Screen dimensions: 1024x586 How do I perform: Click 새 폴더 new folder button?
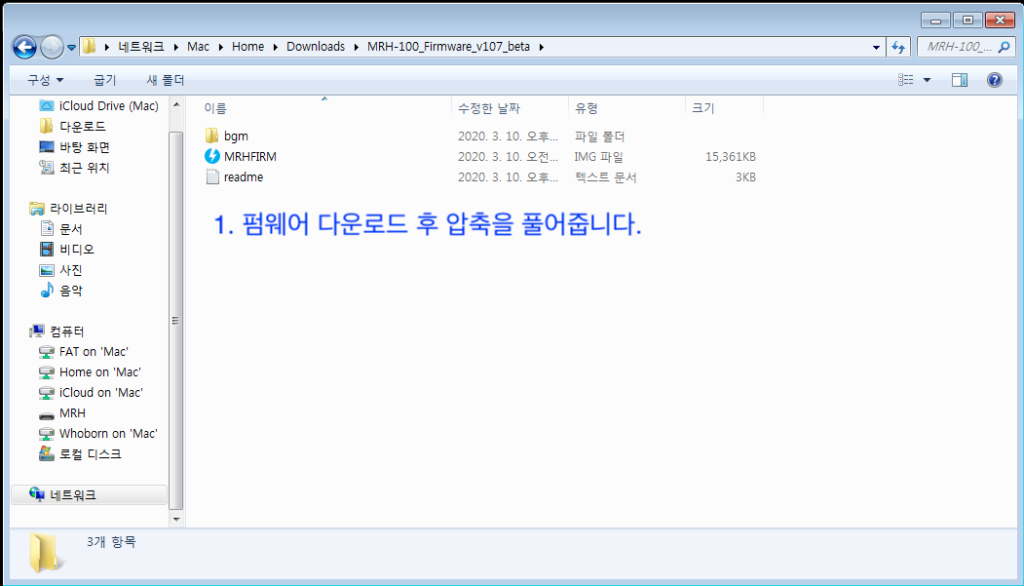(x=165, y=80)
